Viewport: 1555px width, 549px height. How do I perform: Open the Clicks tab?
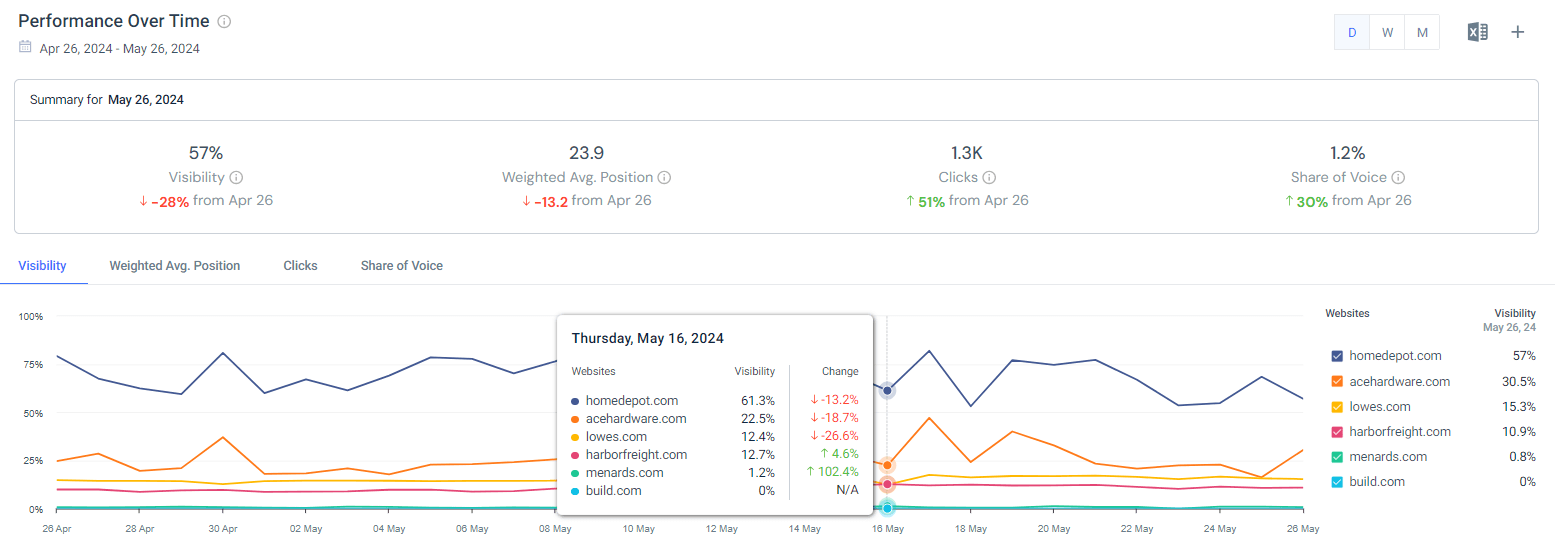point(300,266)
